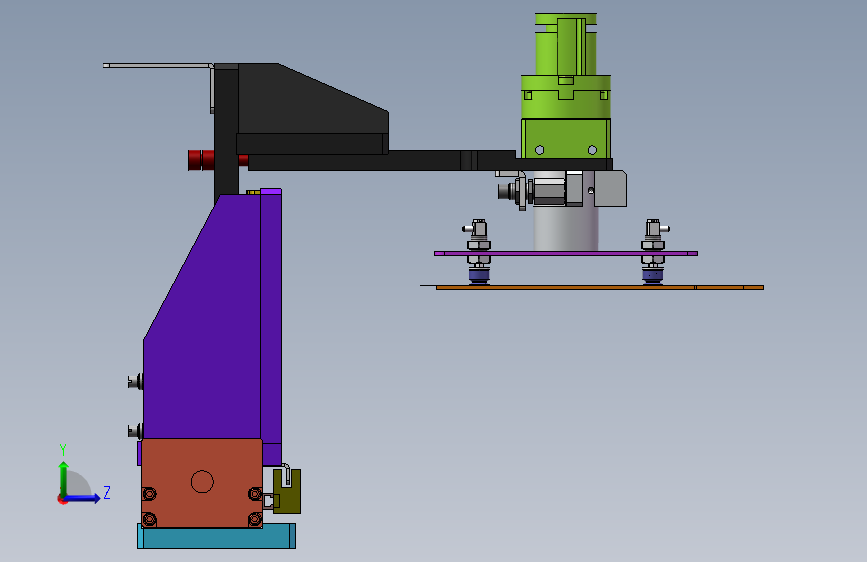
Task: Select the grey block on the shaft's right side
Action: point(610,189)
